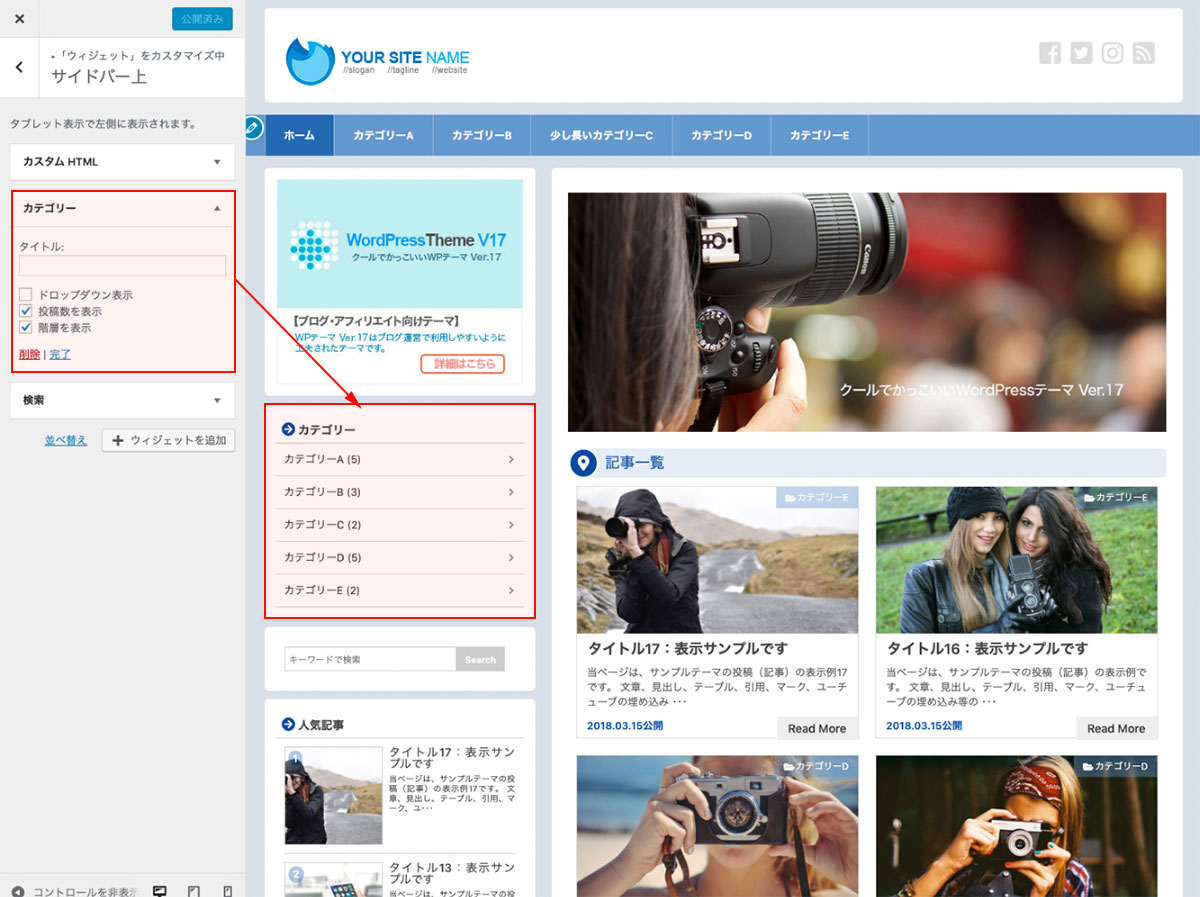Uncheck the 投稿数を表示 checkbox
Viewport: 1200px width, 897px height.
(26, 311)
